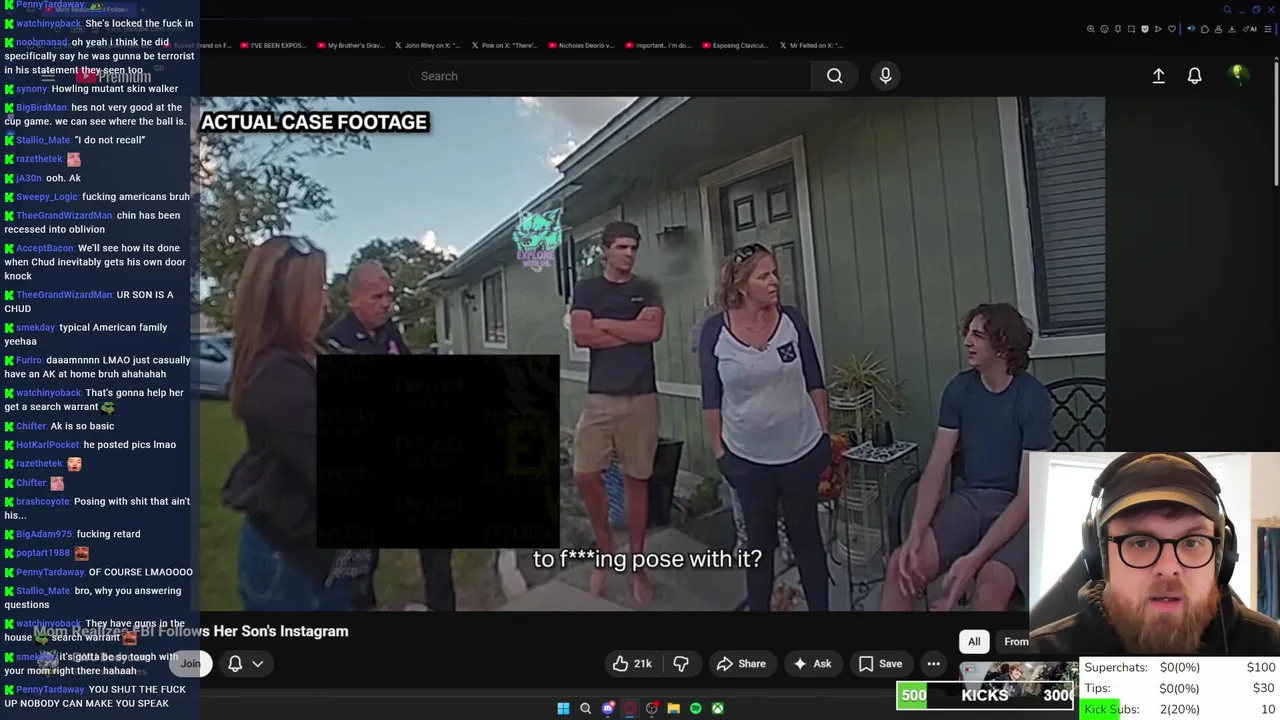The width and height of the screenshot is (1280, 720).
Task: Select the 'From' filter chip
Action: tap(1015, 642)
